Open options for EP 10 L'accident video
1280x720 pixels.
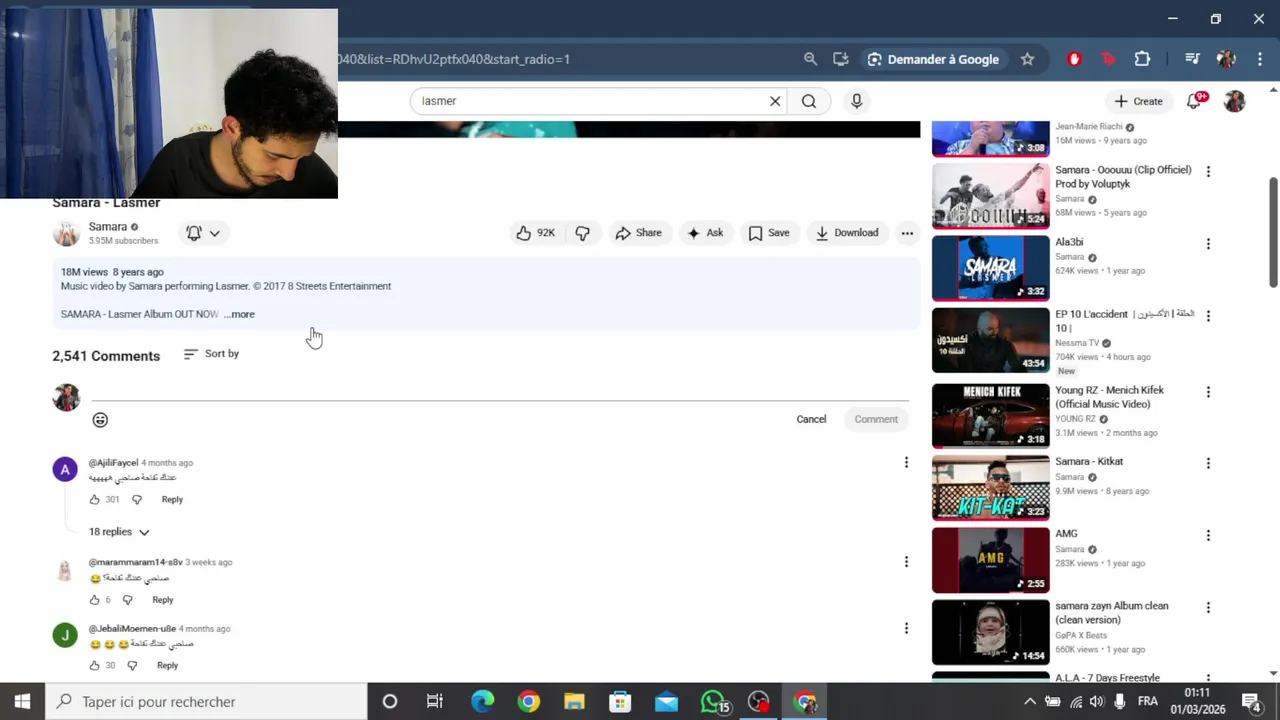pyautogui.click(x=1208, y=315)
